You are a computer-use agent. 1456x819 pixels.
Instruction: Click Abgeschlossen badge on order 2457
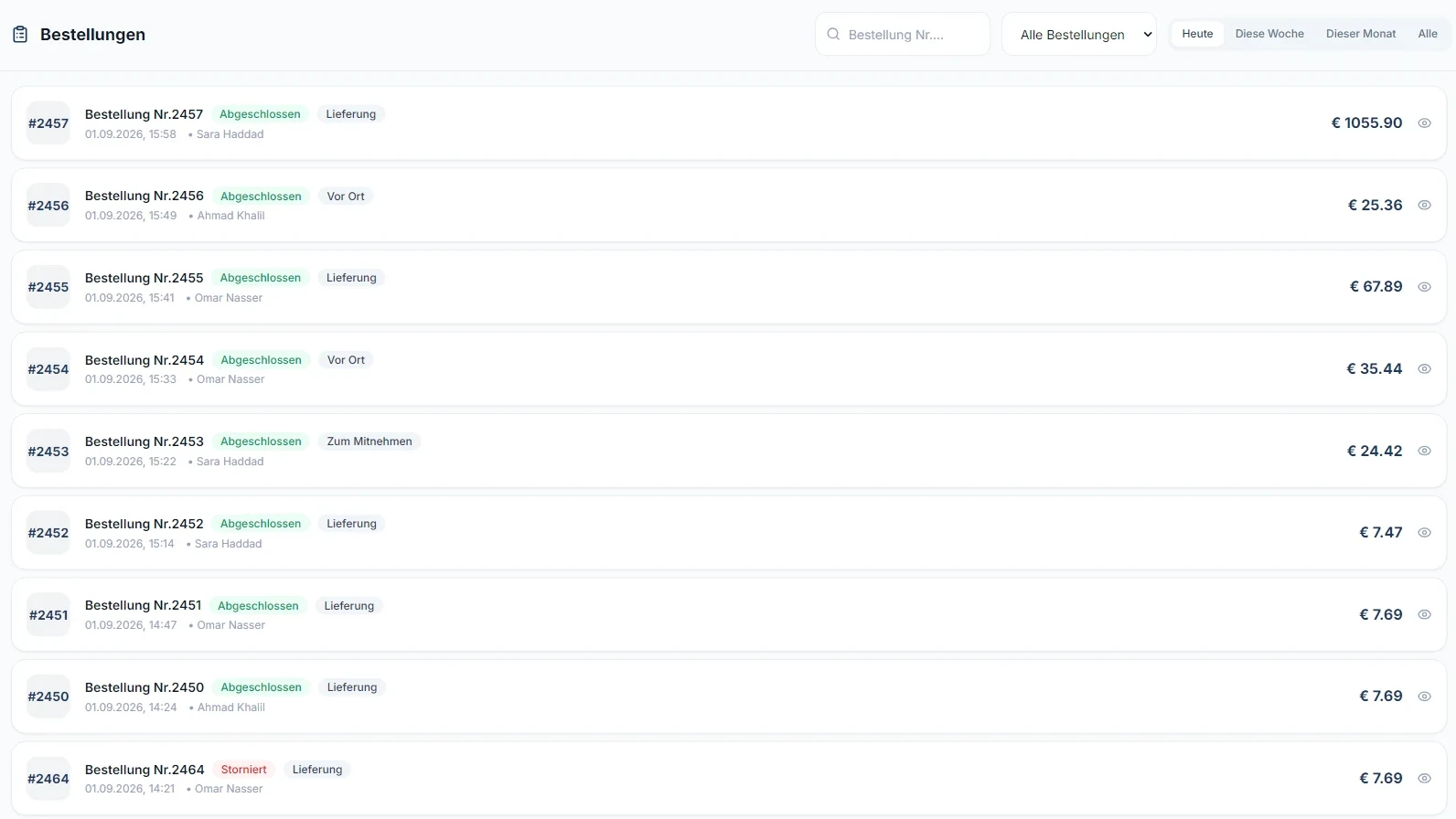(x=260, y=114)
